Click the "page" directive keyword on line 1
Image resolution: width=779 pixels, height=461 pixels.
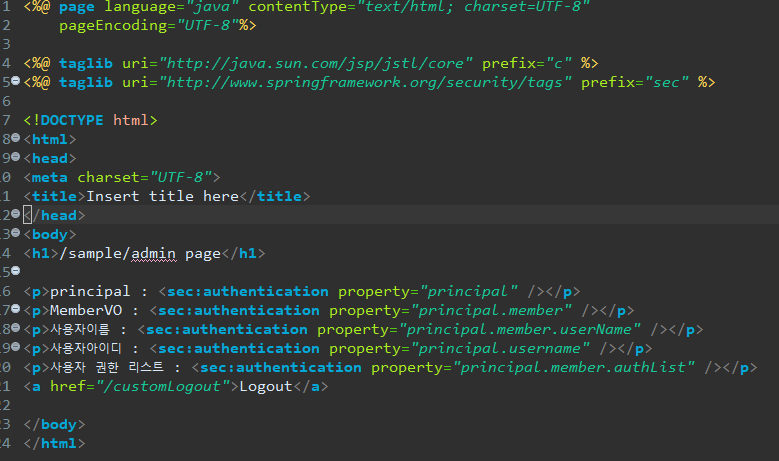click(x=77, y=7)
